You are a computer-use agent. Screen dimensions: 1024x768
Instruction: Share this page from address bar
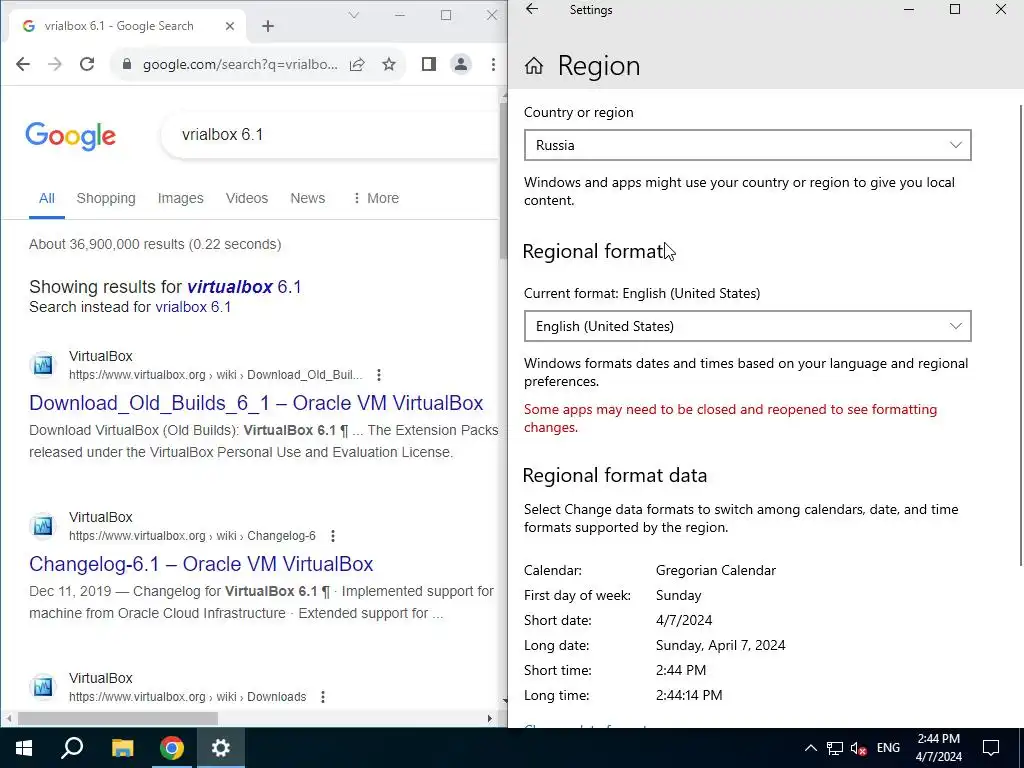[357, 64]
